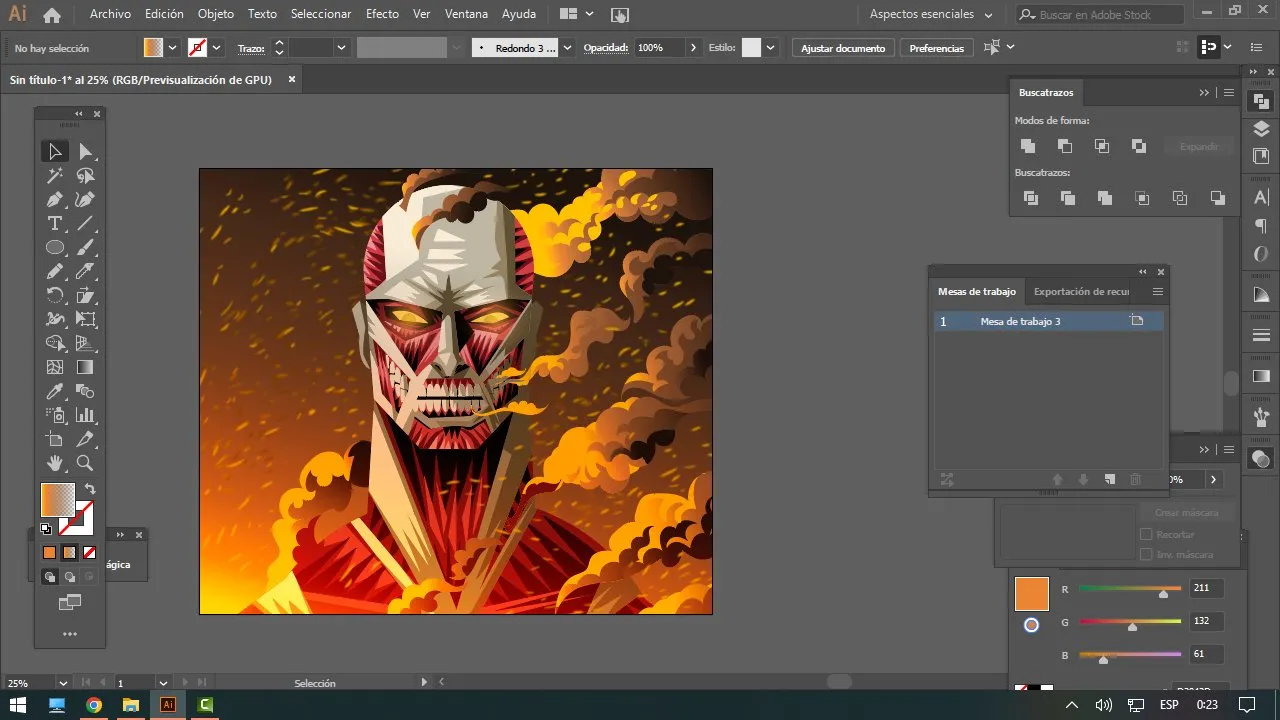1280x720 pixels.
Task: Select the Curvature tool
Action: pos(86,200)
